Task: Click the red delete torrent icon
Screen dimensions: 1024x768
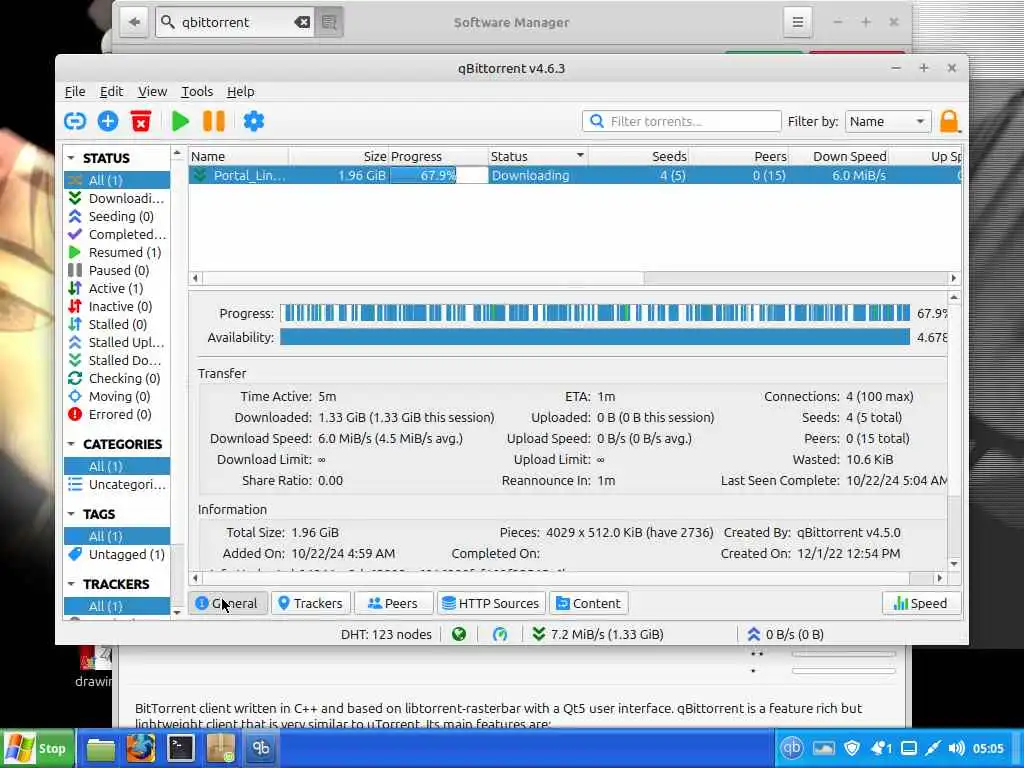Action: click(x=140, y=121)
